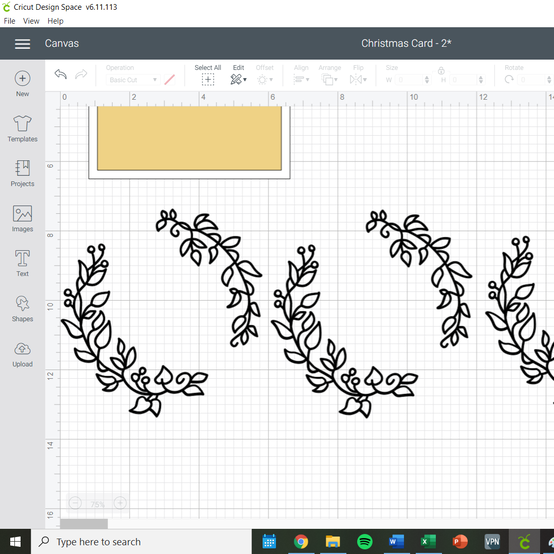
Task: Open the Flip dropdown
Action: click(358, 79)
